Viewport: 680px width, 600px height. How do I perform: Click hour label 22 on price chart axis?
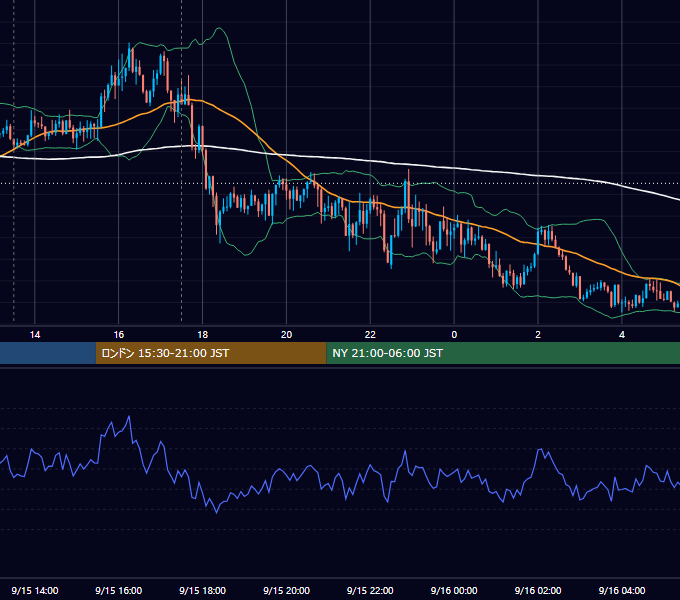[370, 335]
